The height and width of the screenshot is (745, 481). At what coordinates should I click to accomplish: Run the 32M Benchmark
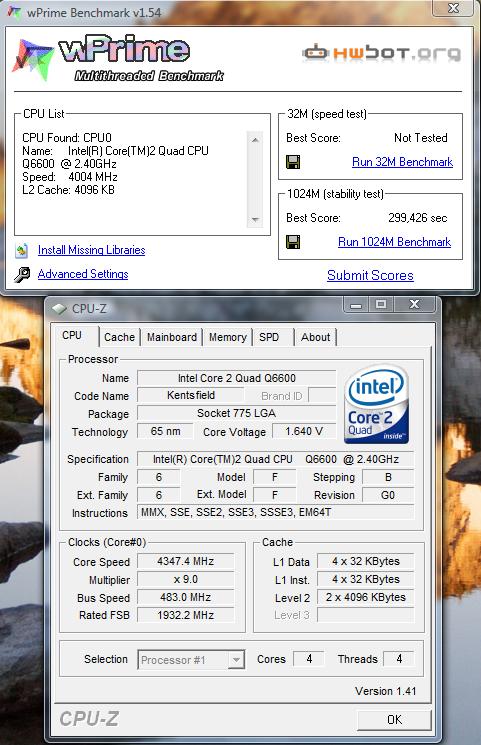pos(402,162)
